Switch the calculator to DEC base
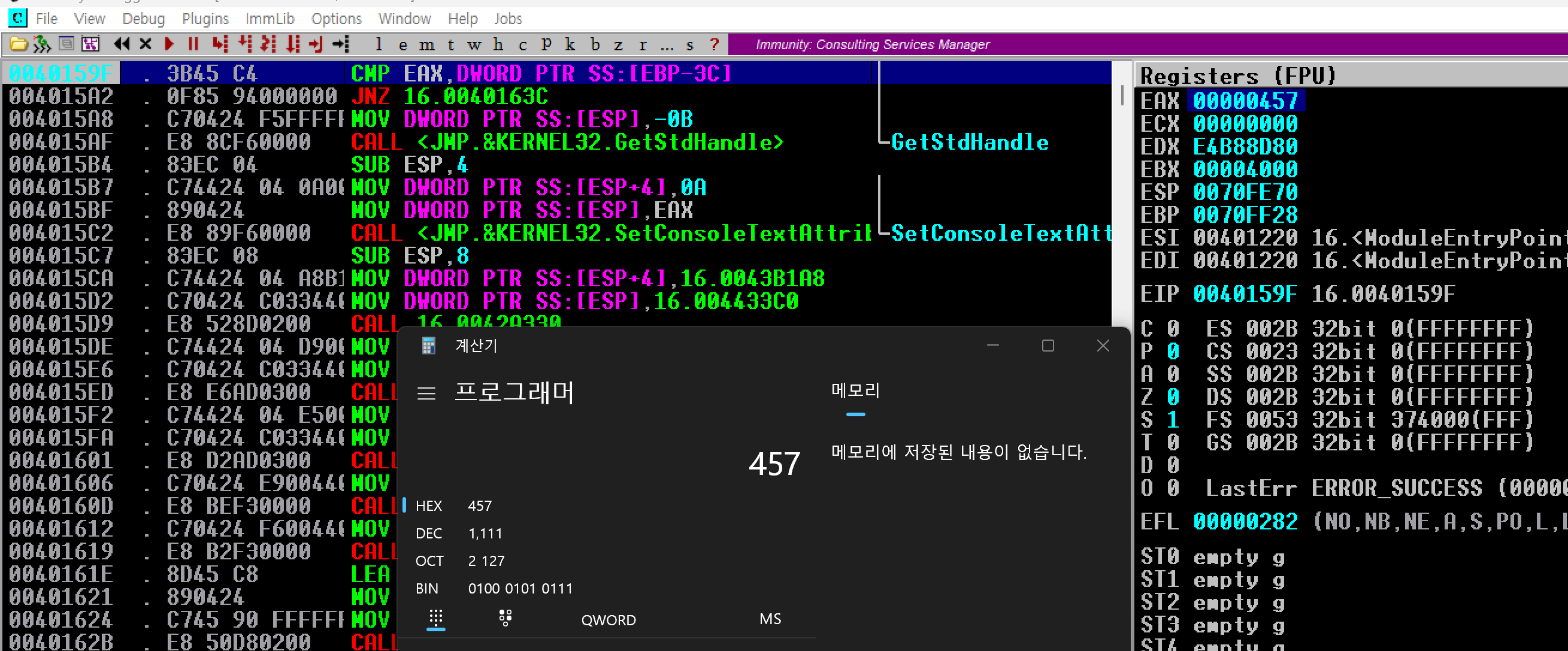1568x651 pixels. [429, 534]
